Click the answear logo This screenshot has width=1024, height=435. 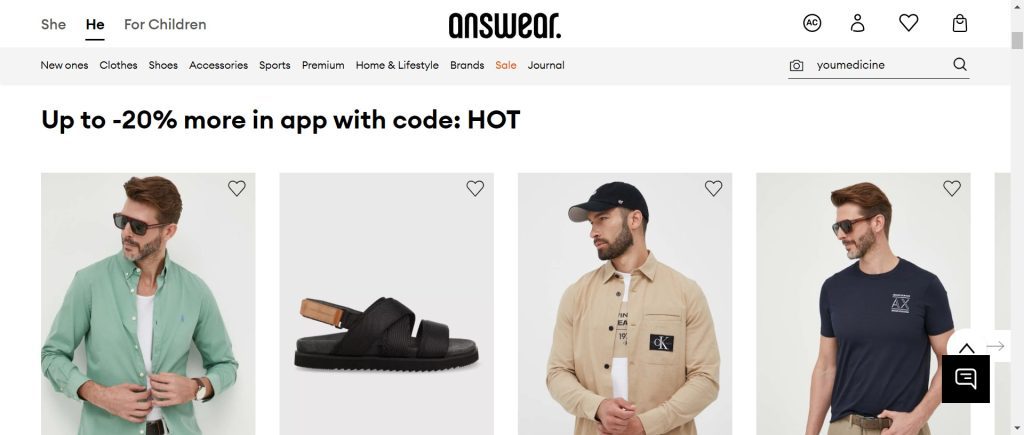[504, 25]
